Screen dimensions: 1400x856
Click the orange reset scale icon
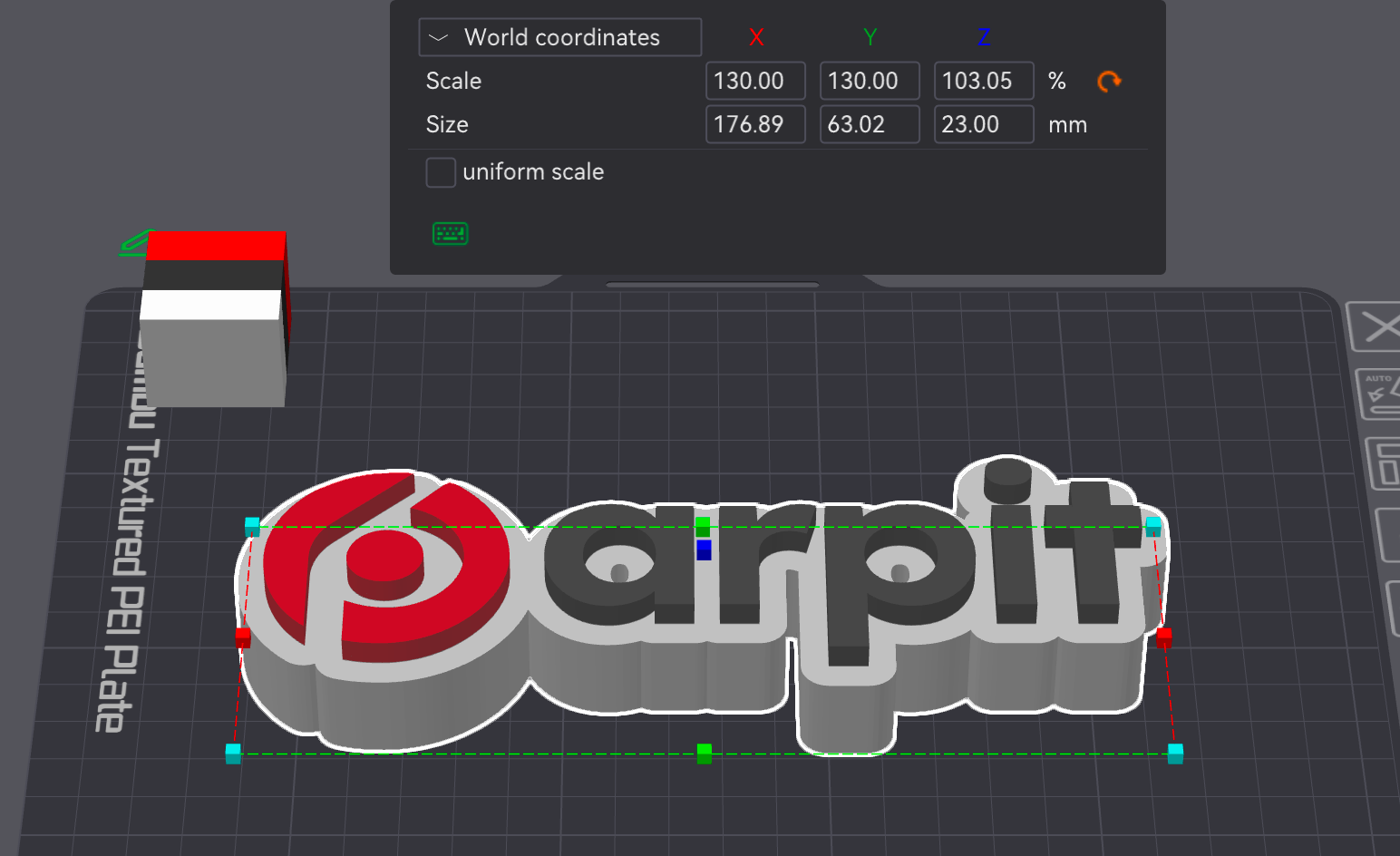(x=1109, y=82)
